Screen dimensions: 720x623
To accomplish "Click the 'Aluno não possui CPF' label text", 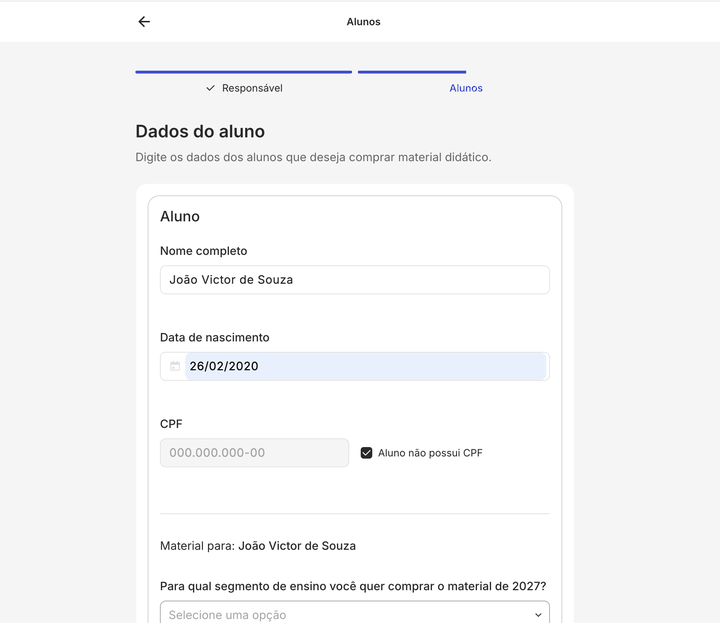I will pos(430,453).
